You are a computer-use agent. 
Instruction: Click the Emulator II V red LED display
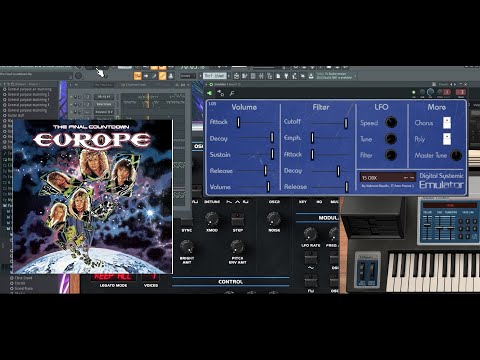pyautogui.click(x=449, y=205)
